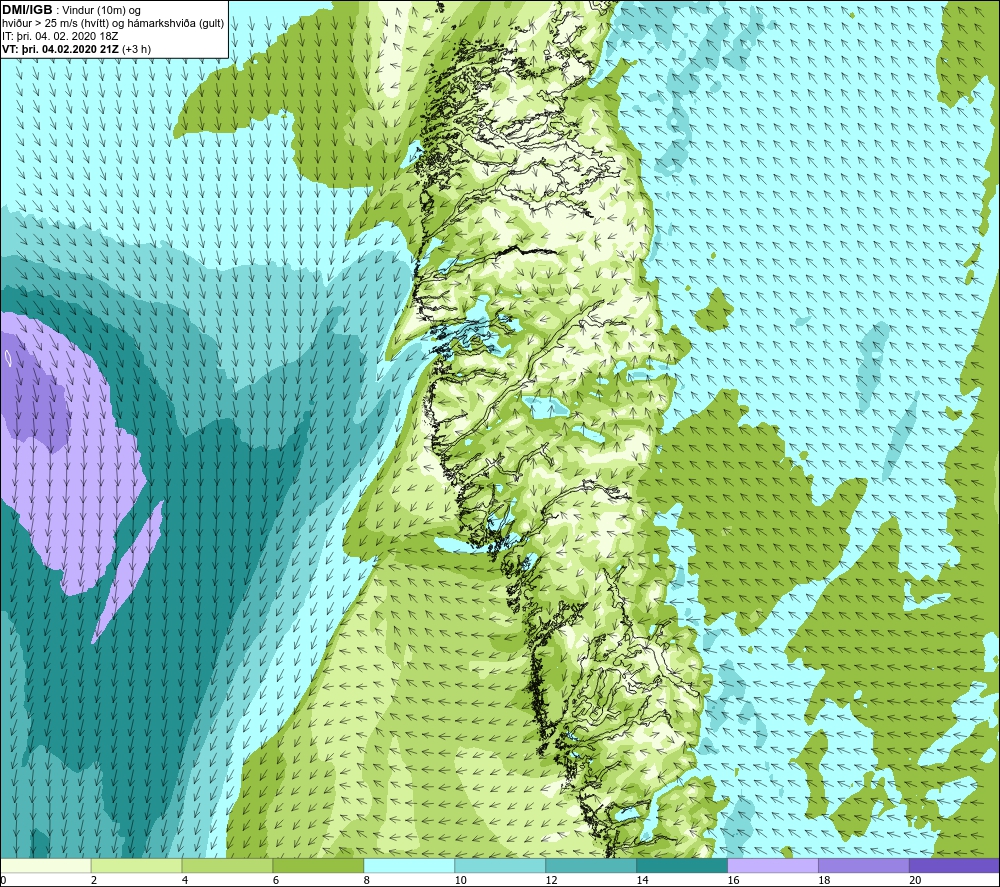Click the '20' scale label
Image resolution: width=1000 pixels, height=887 pixels.
coord(915,880)
